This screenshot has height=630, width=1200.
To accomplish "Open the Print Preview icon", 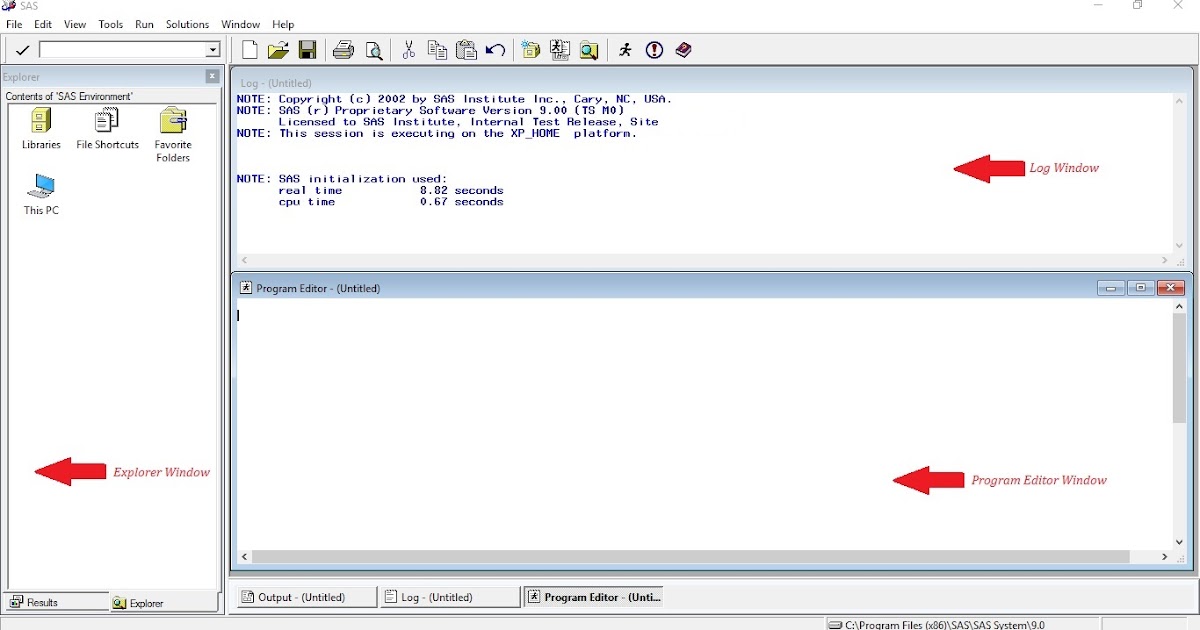I will point(373,50).
